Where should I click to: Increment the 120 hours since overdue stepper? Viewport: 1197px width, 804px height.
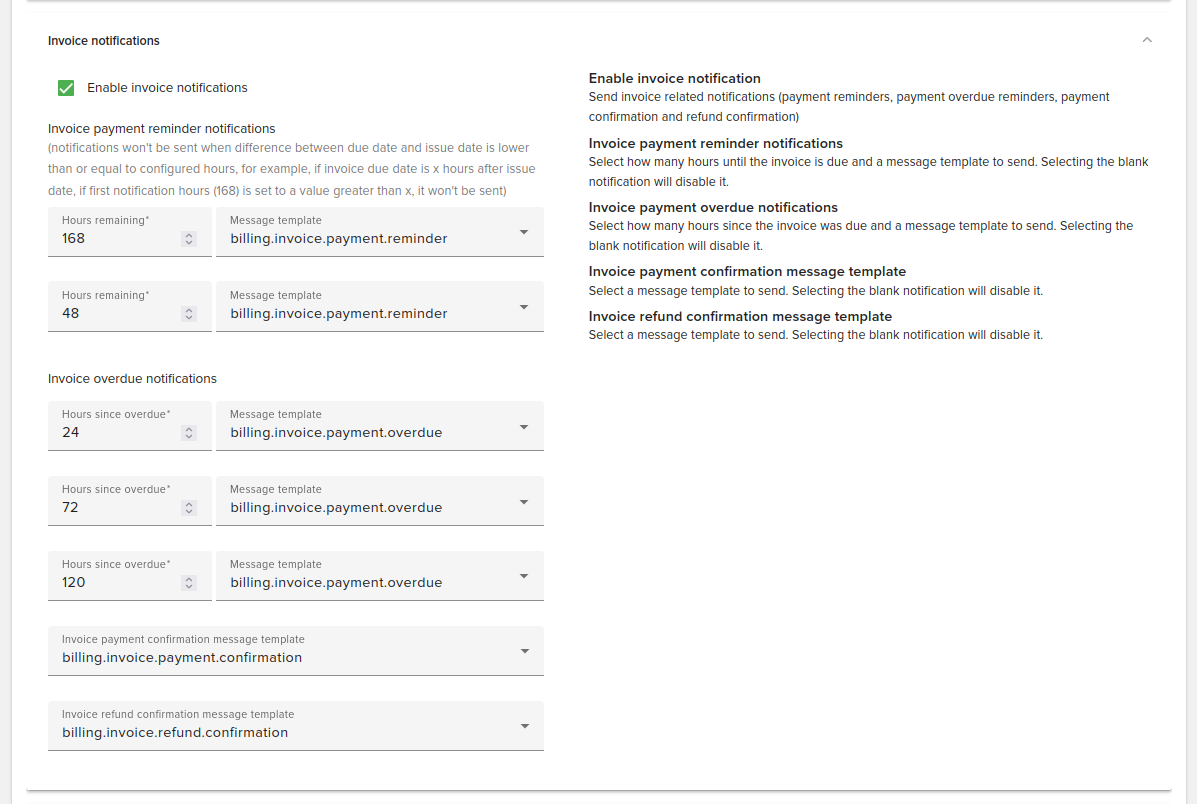pyautogui.click(x=189, y=578)
